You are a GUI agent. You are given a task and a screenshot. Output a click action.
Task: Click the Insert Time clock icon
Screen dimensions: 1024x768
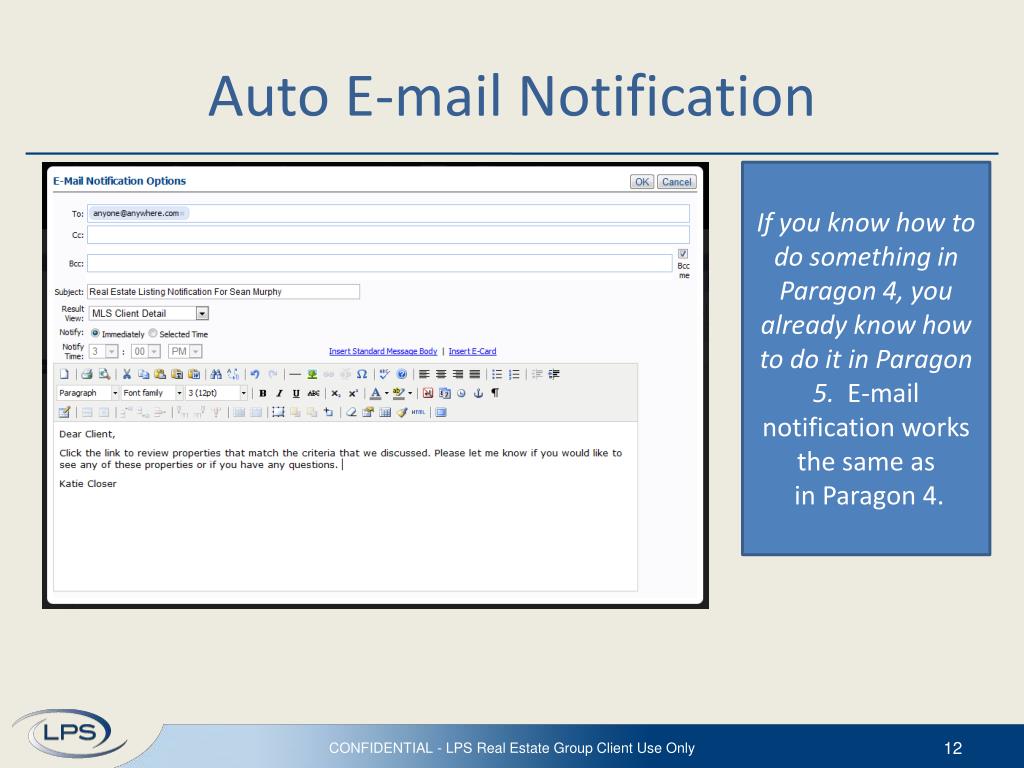461,393
